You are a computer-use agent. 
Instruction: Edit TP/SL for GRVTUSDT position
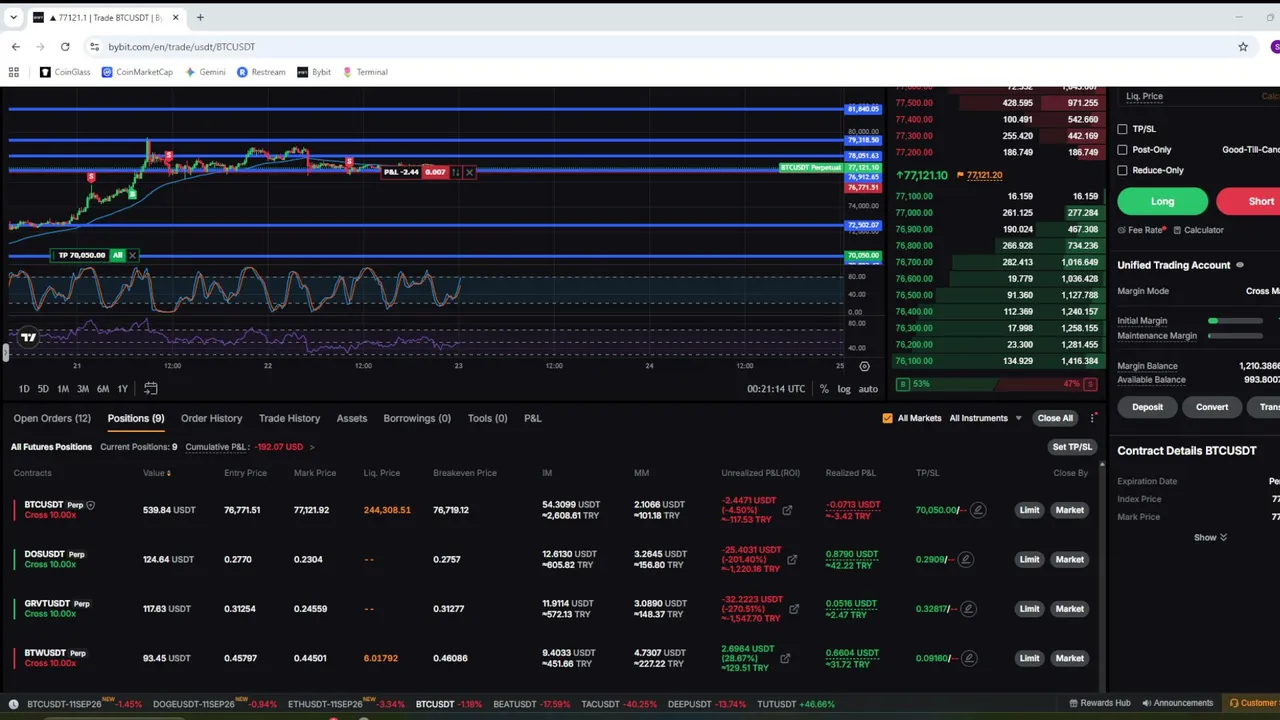coord(967,608)
